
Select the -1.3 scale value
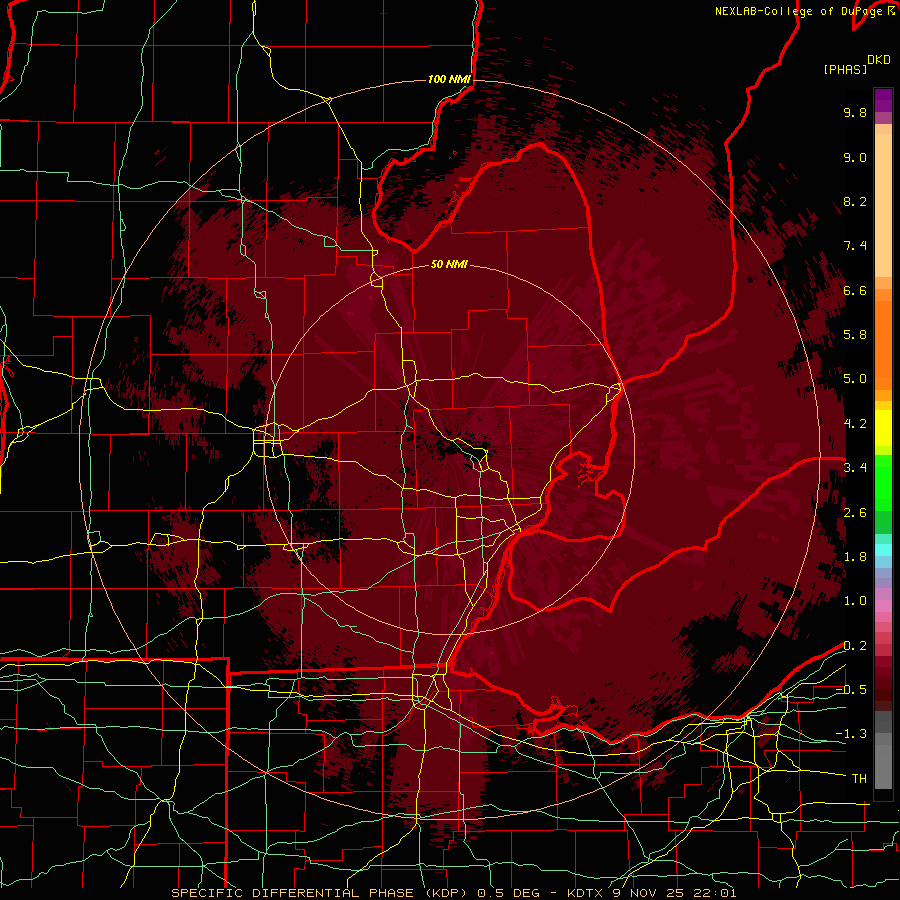[x=851, y=735]
